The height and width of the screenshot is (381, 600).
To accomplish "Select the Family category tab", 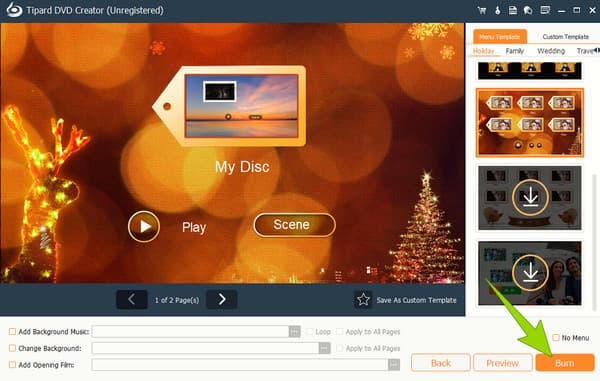I will (x=514, y=51).
